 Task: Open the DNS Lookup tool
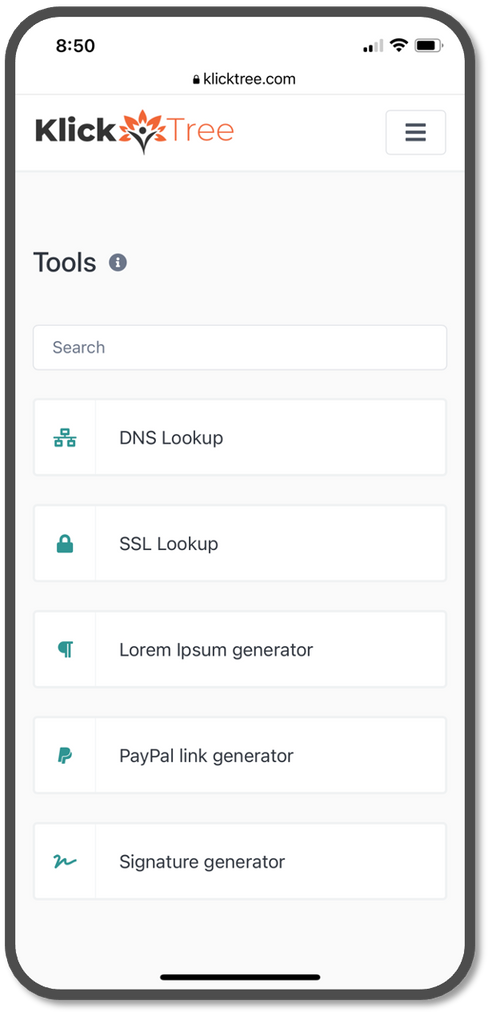240,437
